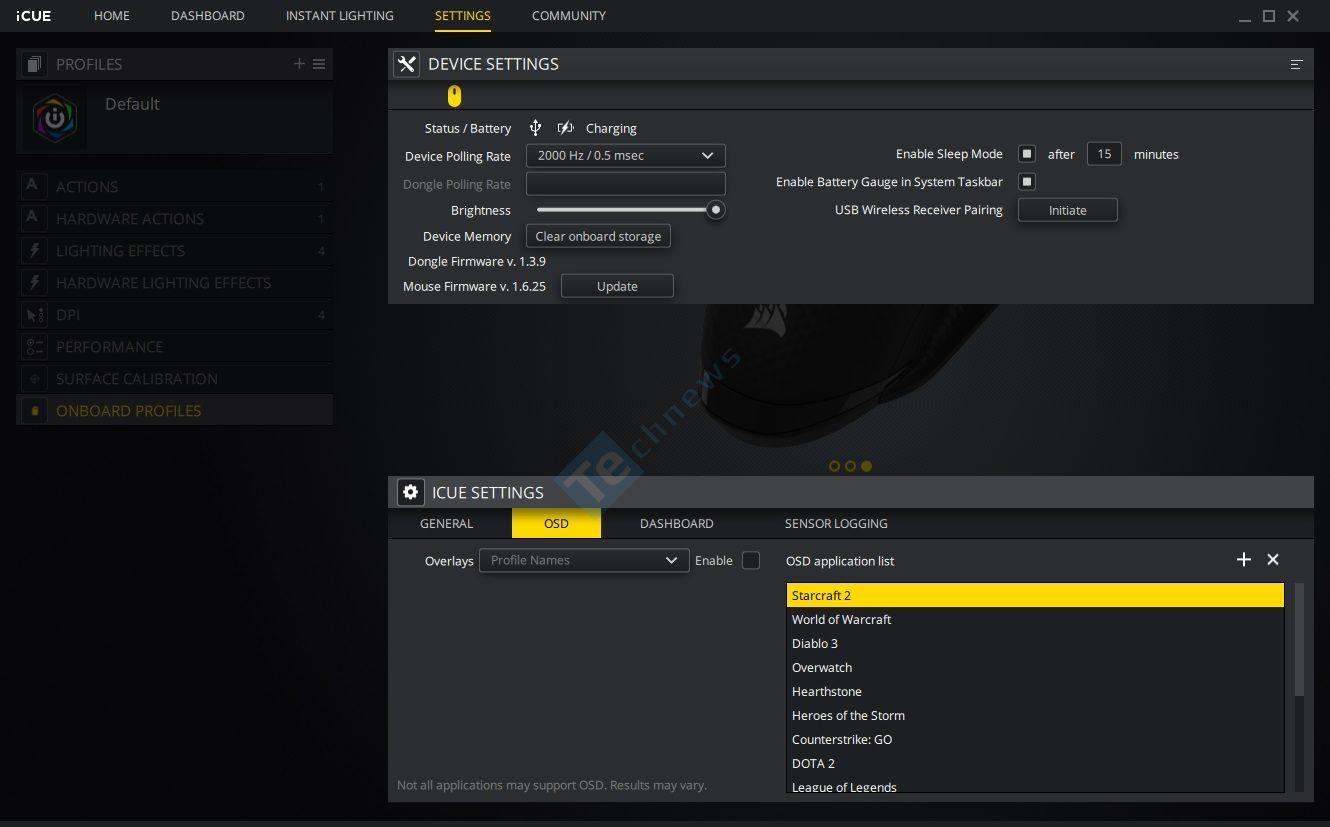Image resolution: width=1330 pixels, height=827 pixels.
Task: Open the Surface Calibration section
Action: [174, 378]
